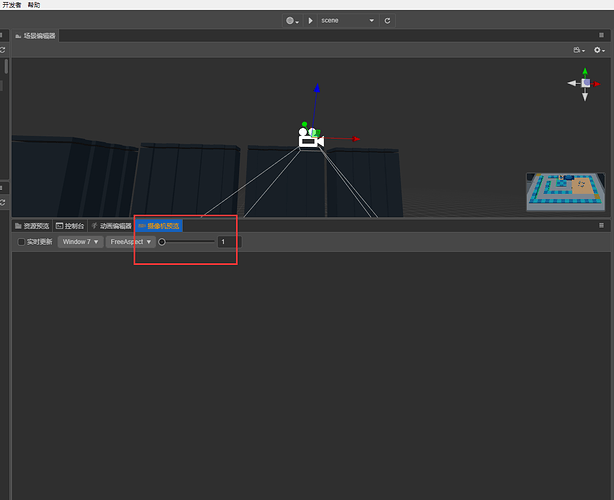
Task: Open the scene camera options dropdown icon
Action: click(579, 50)
